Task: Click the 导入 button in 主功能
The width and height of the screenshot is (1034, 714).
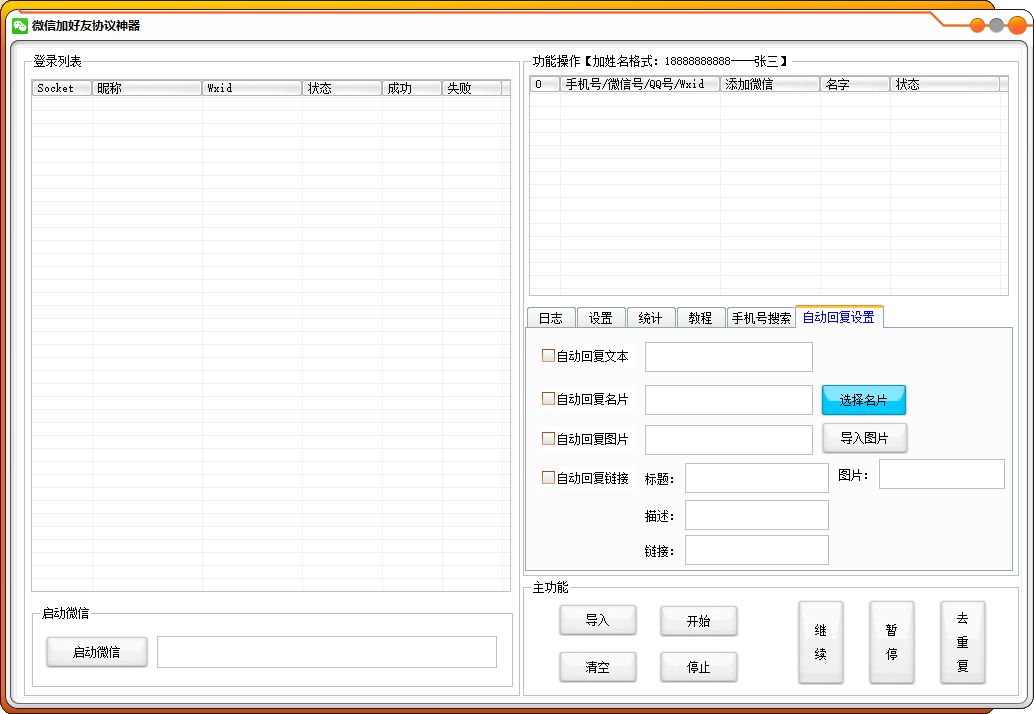Action: 598,620
